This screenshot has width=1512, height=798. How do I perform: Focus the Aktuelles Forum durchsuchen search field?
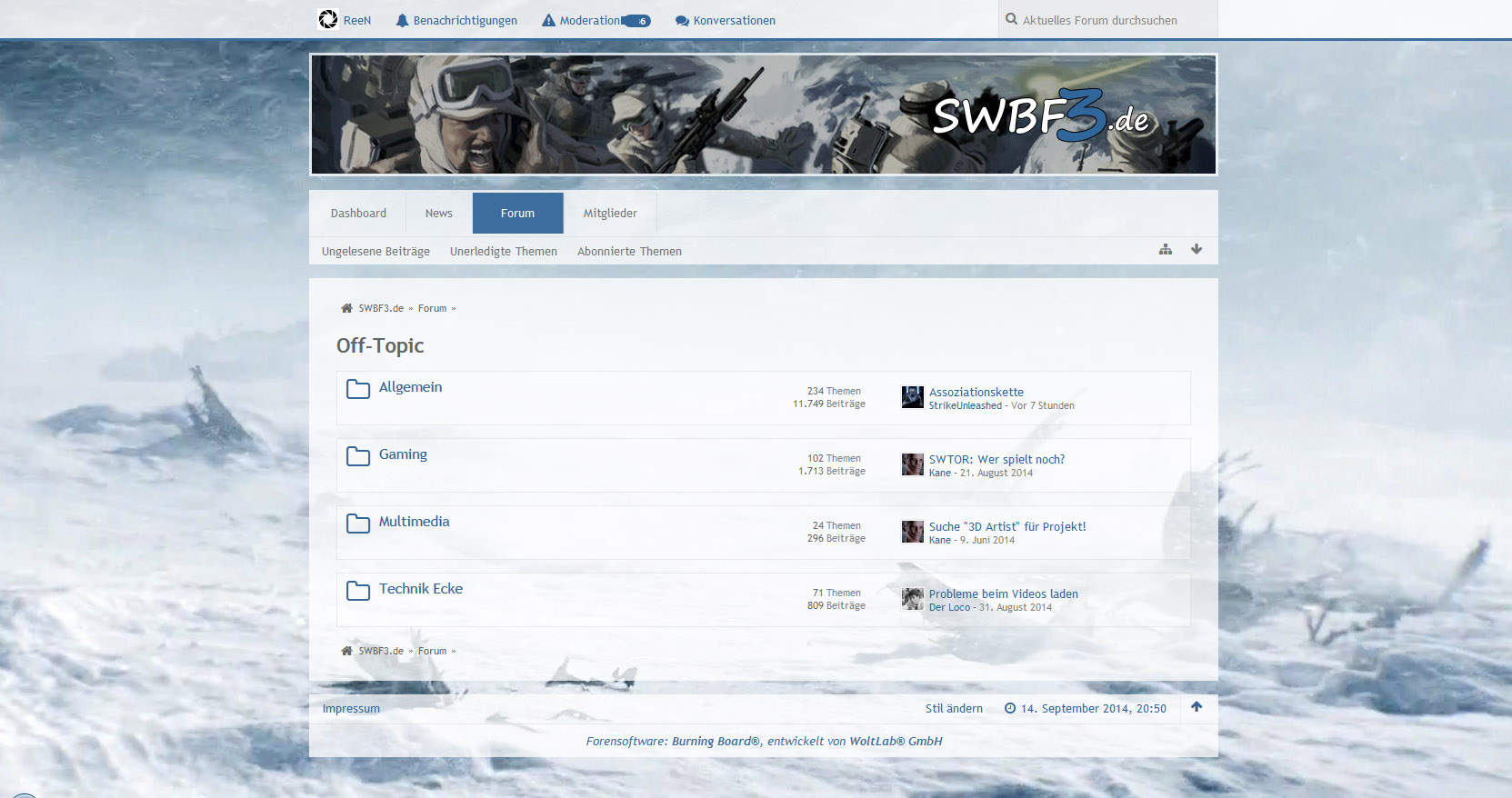pos(1108,19)
